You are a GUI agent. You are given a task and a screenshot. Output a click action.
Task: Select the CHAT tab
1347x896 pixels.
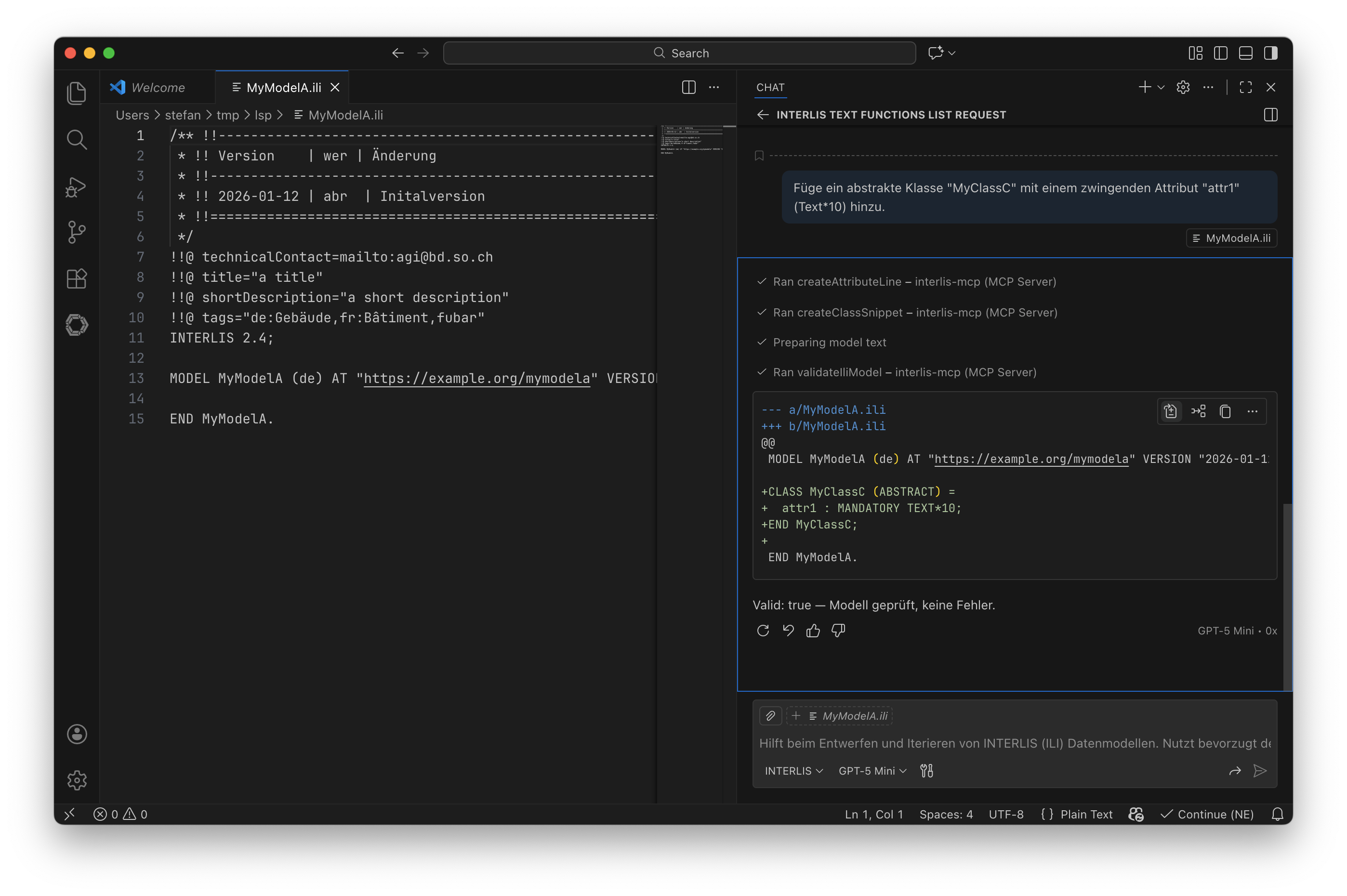[770, 87]
